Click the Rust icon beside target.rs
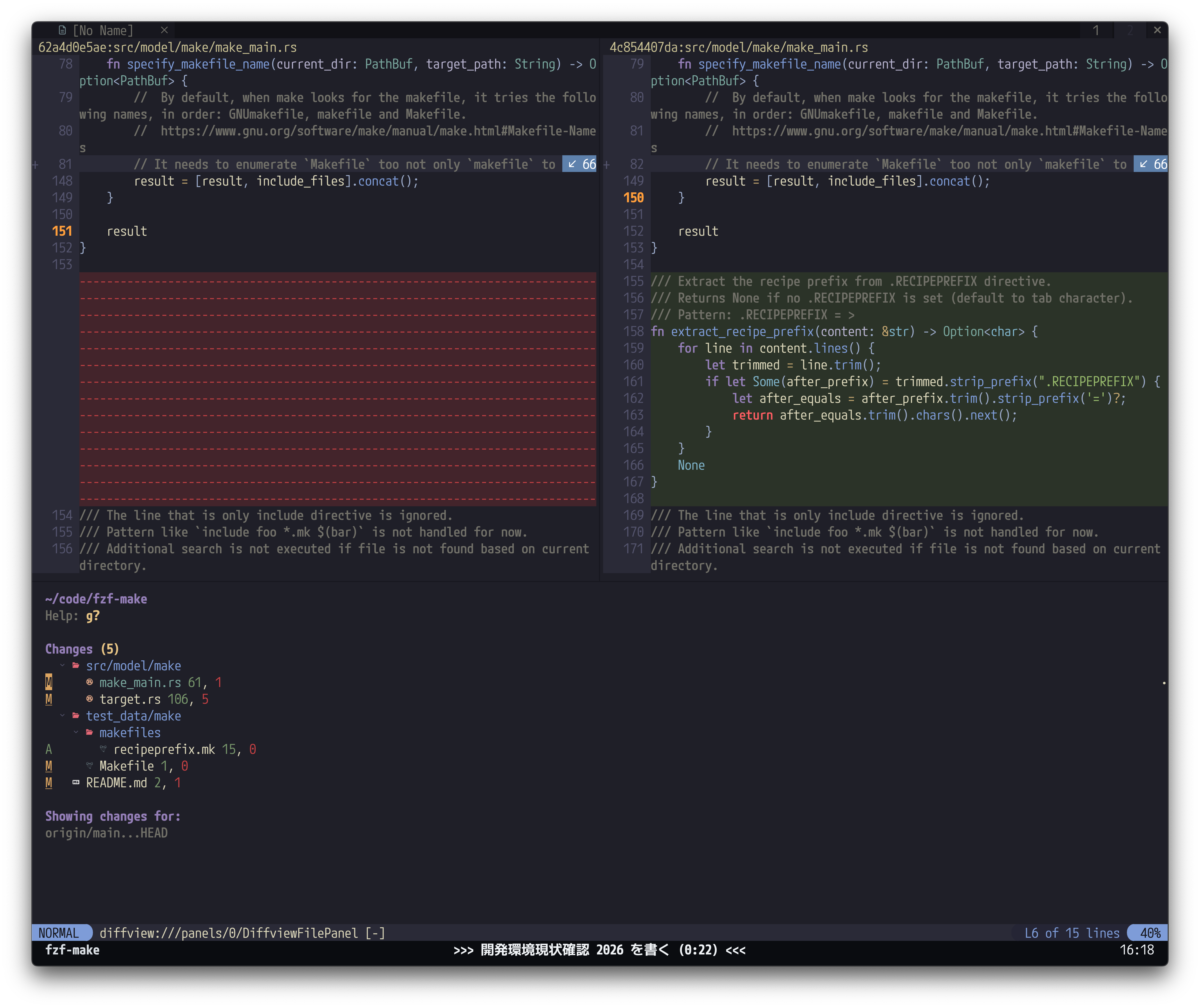Screen dimensions: 1200x1008 (x=89, y=699)
